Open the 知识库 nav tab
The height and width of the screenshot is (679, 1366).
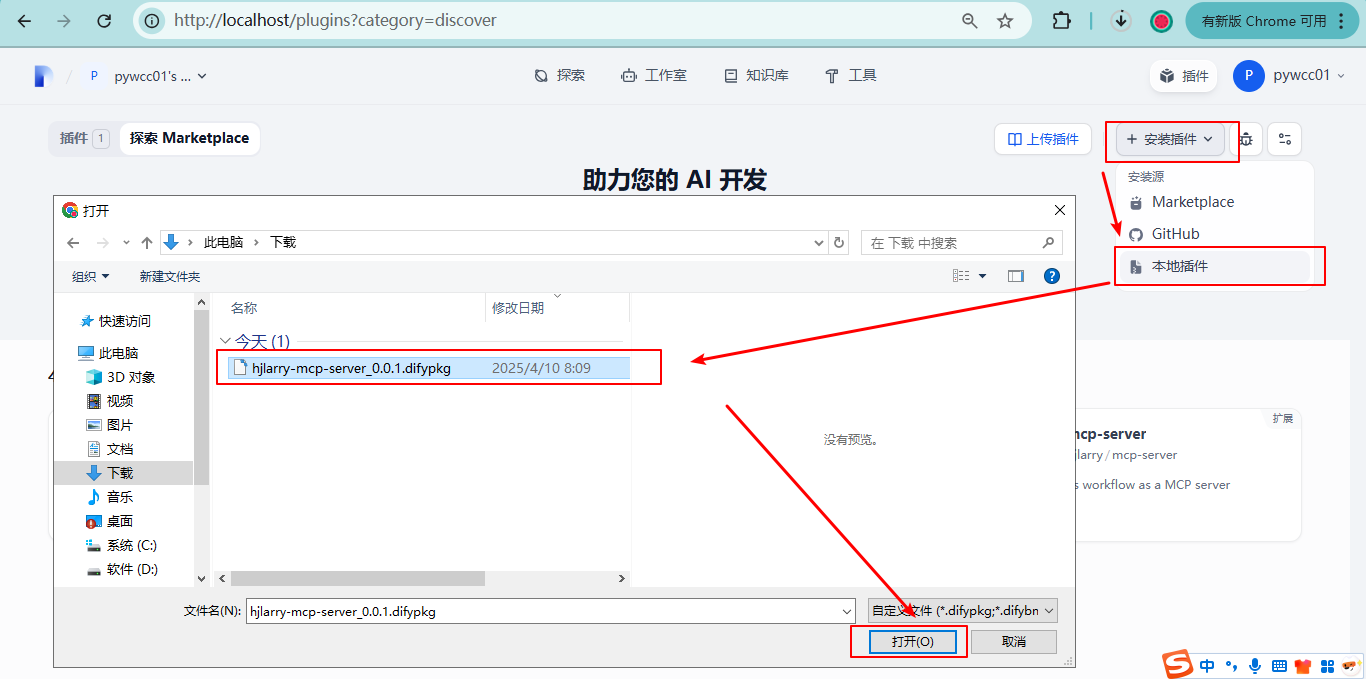click(756, 76)
